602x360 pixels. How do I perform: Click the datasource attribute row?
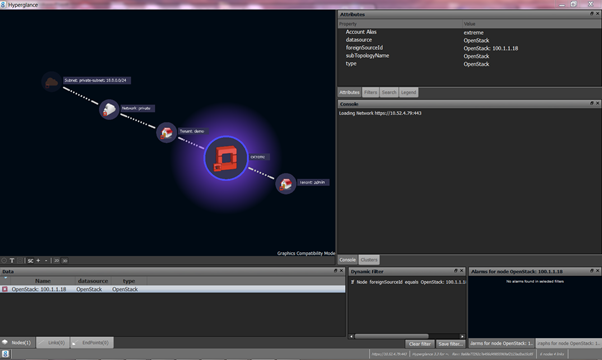click(x=469, y=40)
